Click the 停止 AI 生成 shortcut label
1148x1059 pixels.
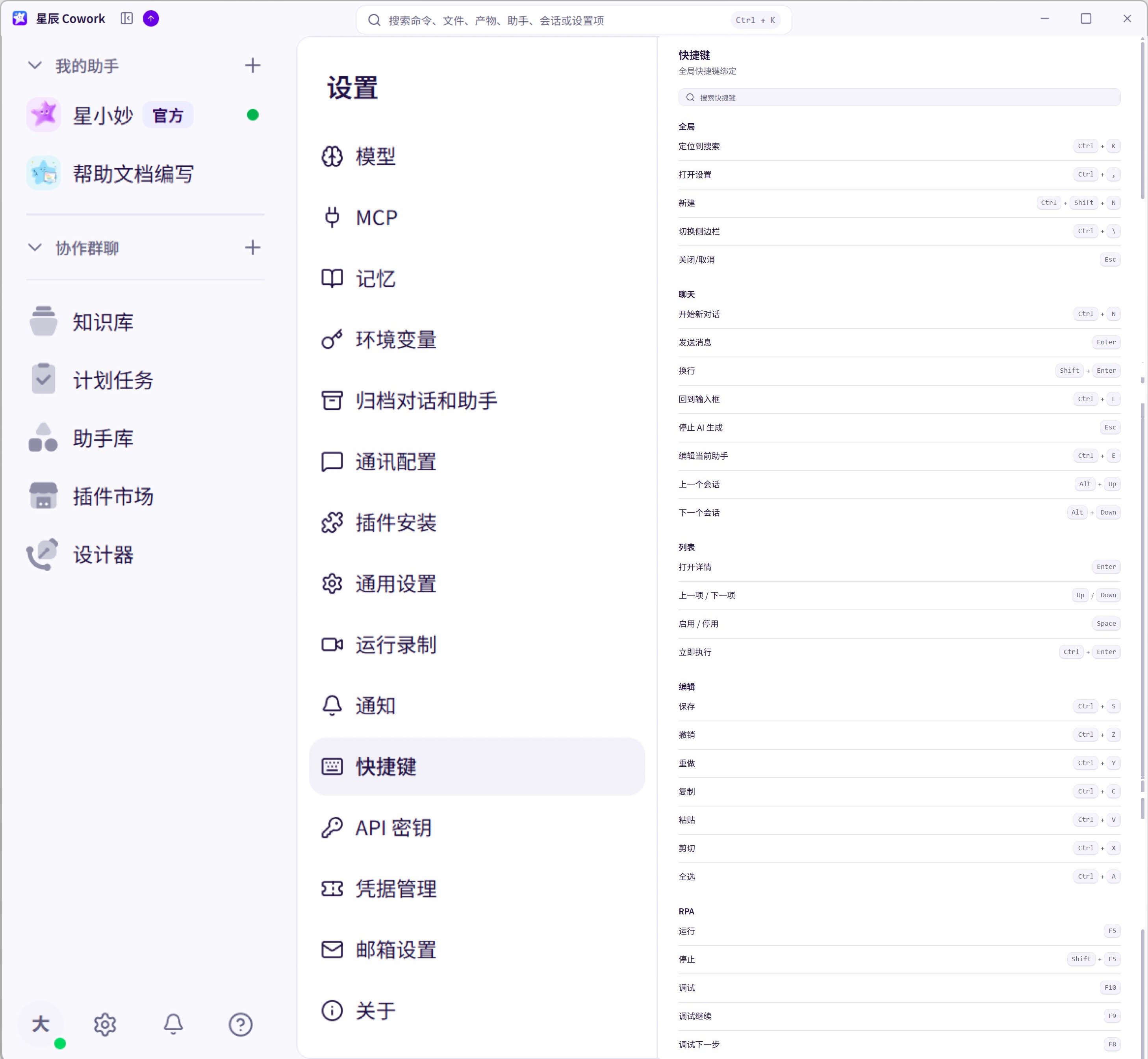coord(700,427)
